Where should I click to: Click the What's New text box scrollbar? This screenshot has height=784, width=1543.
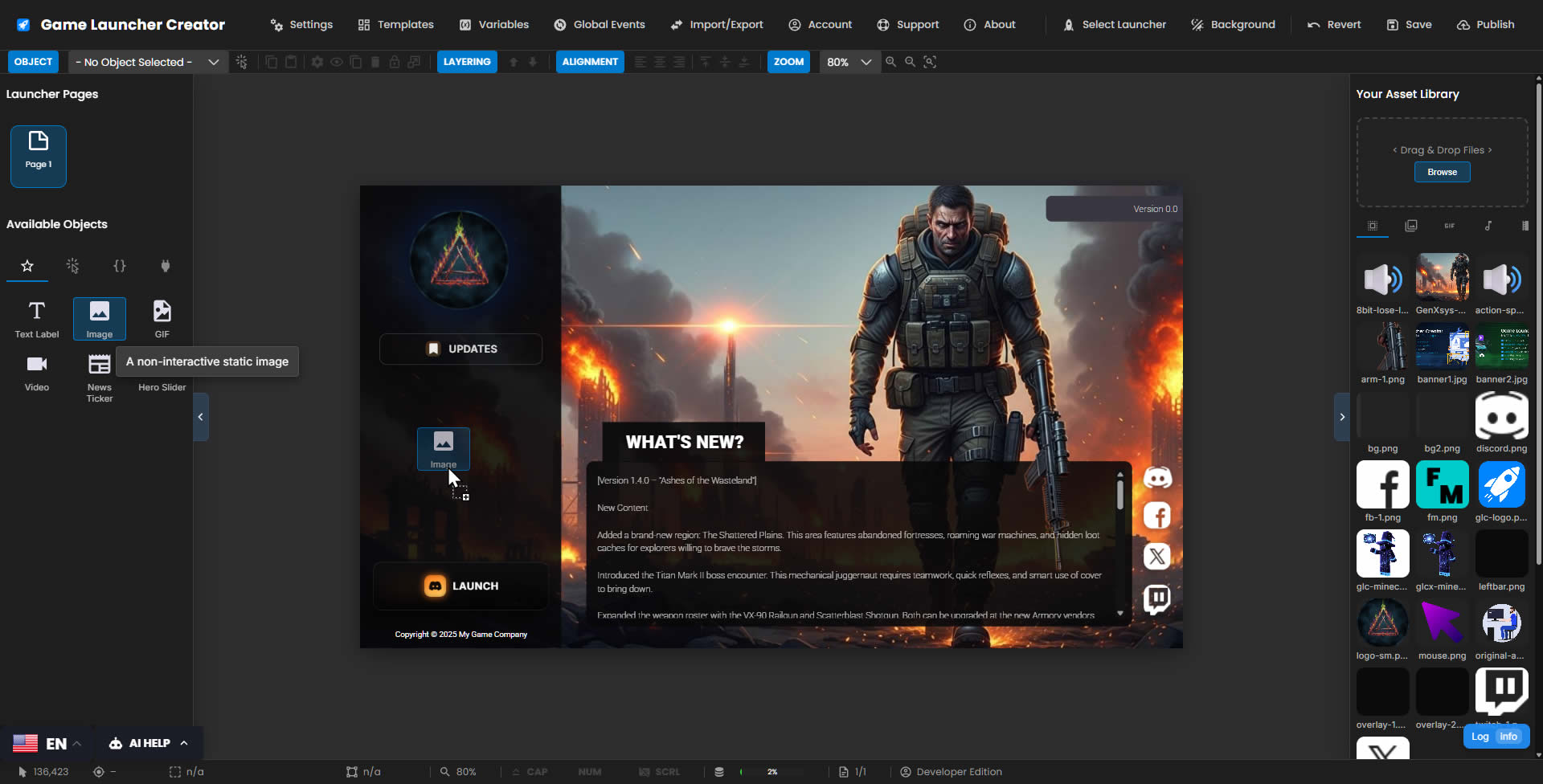[x=1119, y=495]
